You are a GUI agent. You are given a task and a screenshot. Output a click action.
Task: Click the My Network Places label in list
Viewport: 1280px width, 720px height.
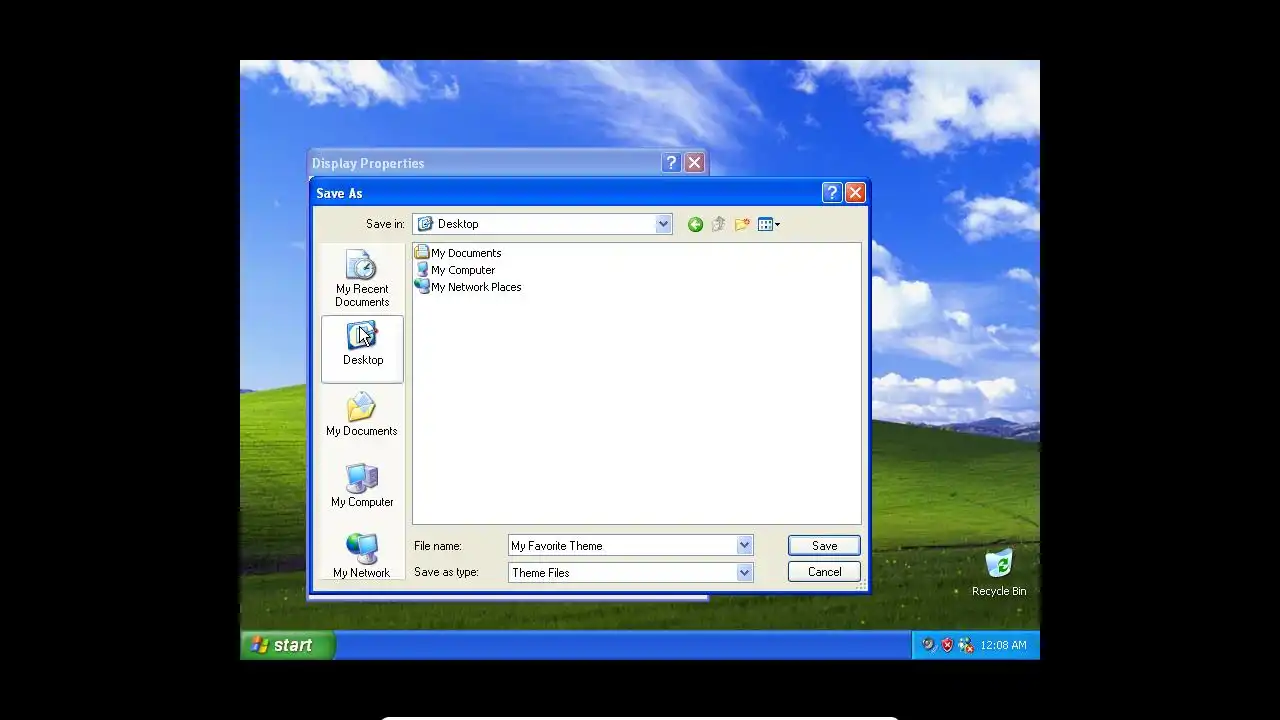point(476,287)
